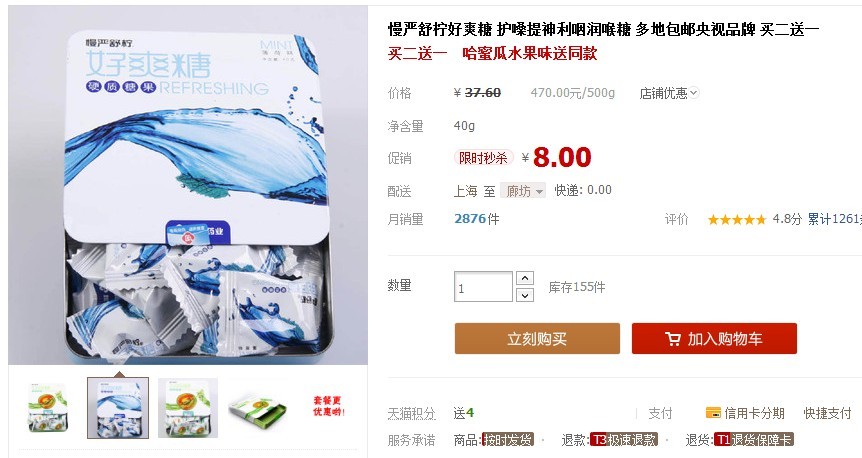Image resolution: width=862 pixels, height=458 pixels.
Task: Click the five-star rating icons
Action: [737, 220]
